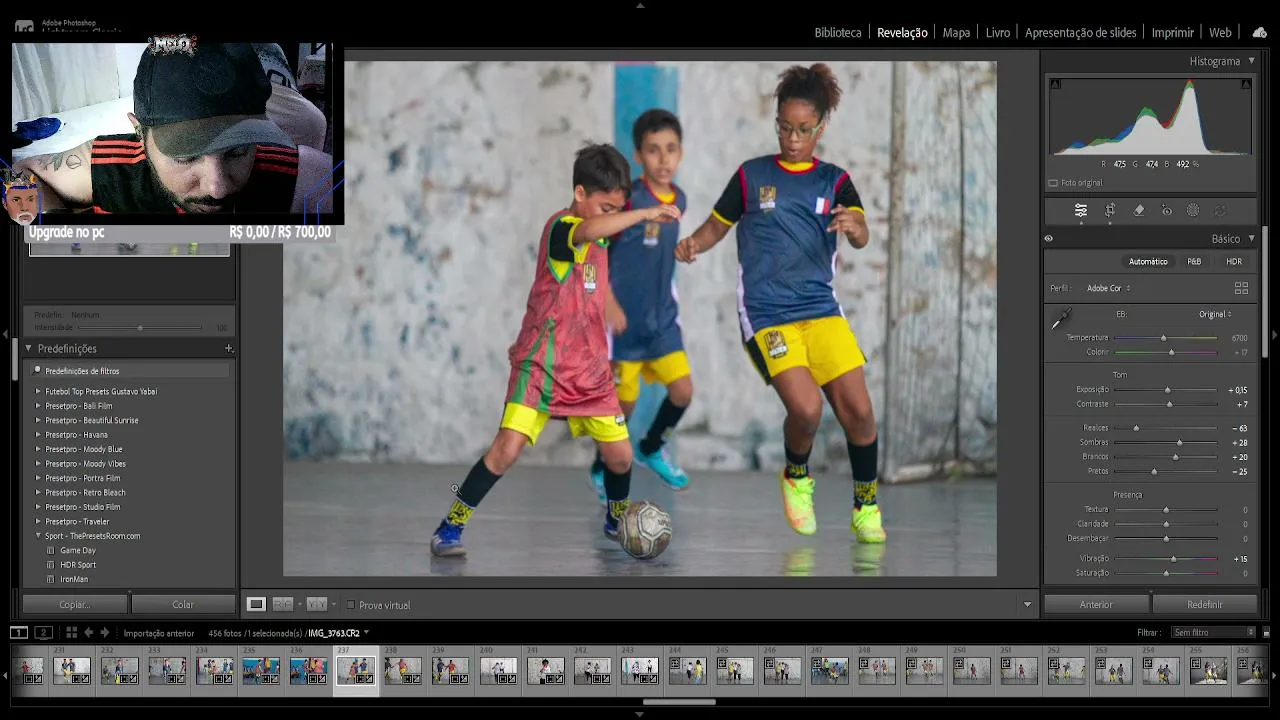Open Grid view from filmstrip bar

pyautogui.click(x=71, y=632)
